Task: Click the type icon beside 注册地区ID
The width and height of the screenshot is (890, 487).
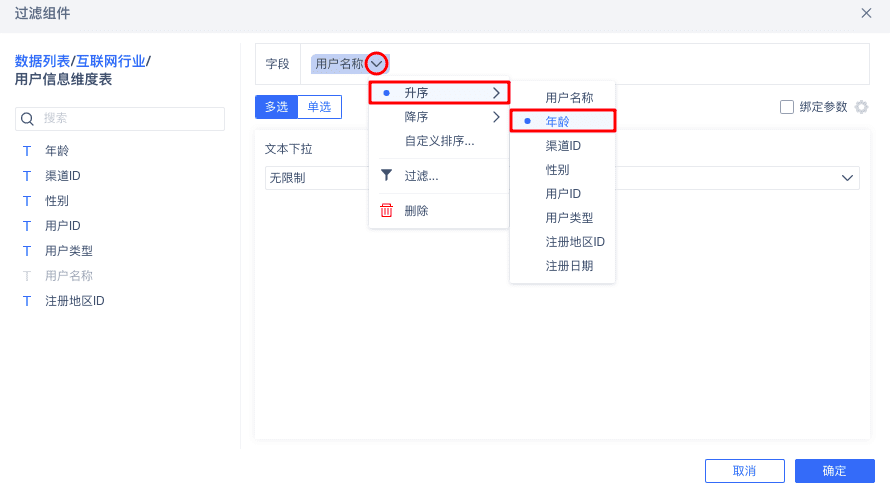Action: pos(27,300)
